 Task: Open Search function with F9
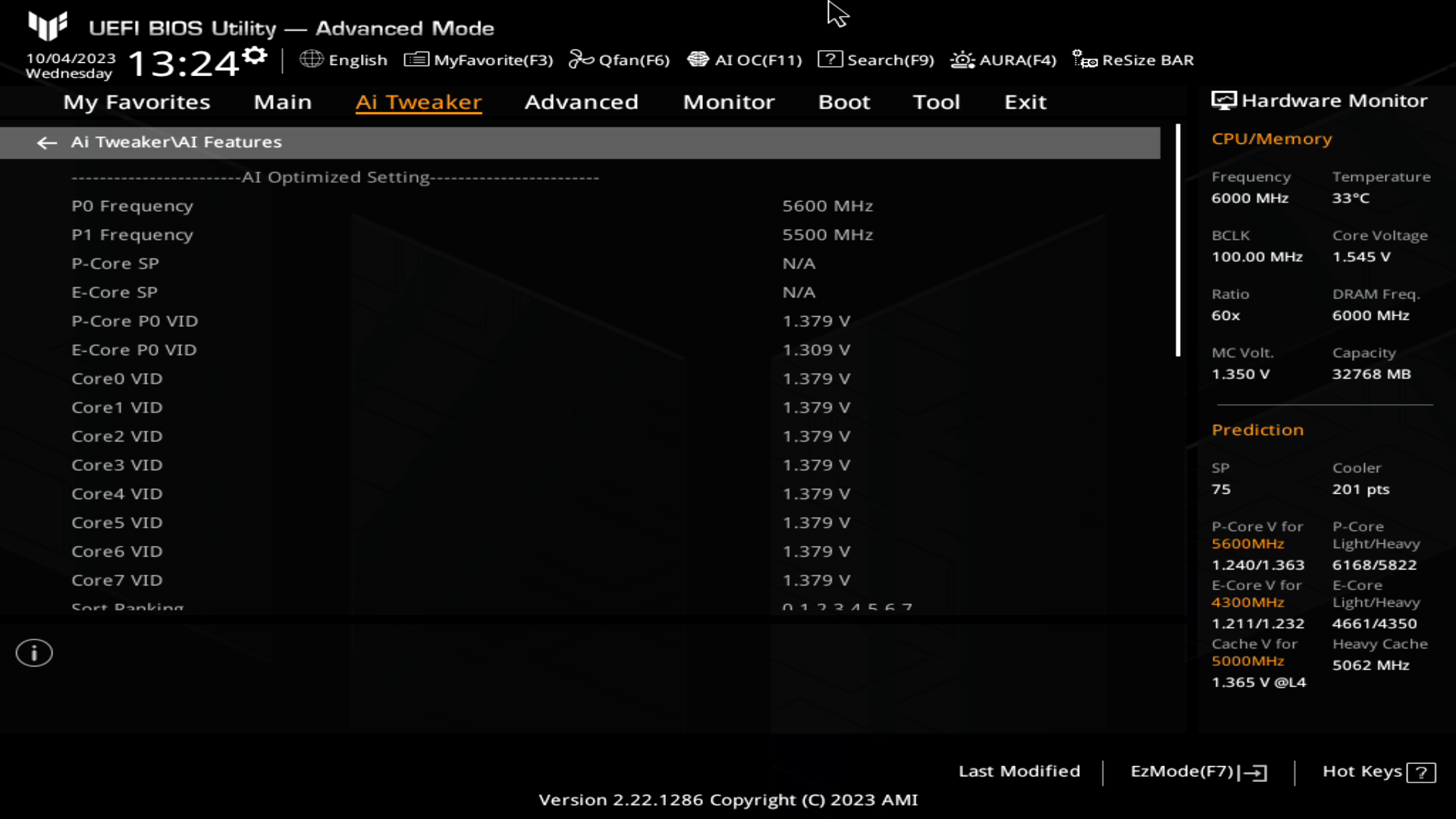point(879,59)
